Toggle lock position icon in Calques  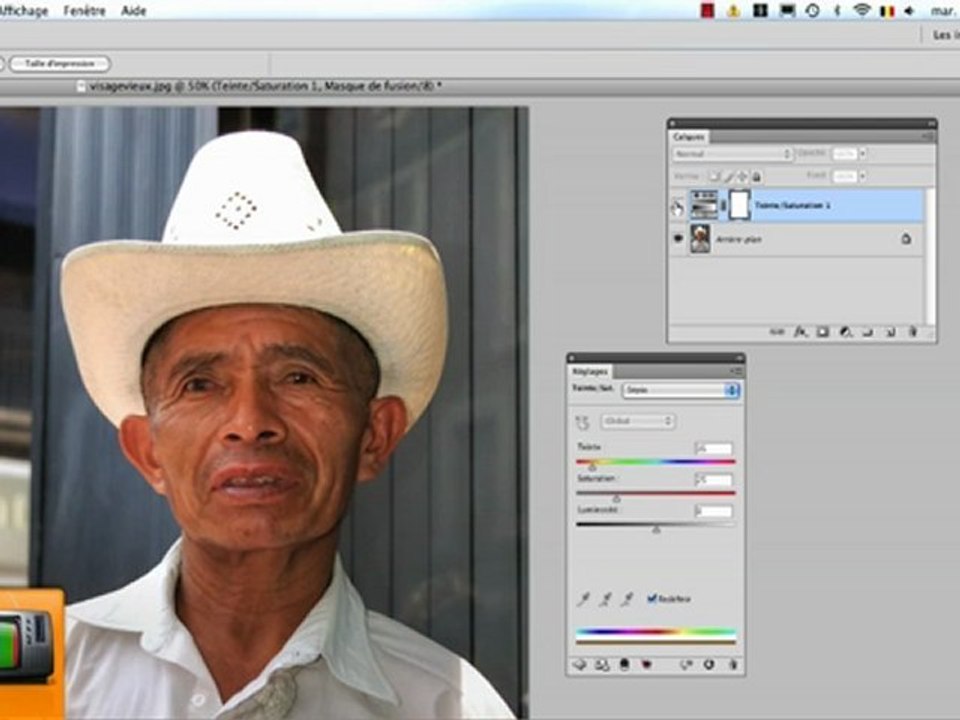742,177
